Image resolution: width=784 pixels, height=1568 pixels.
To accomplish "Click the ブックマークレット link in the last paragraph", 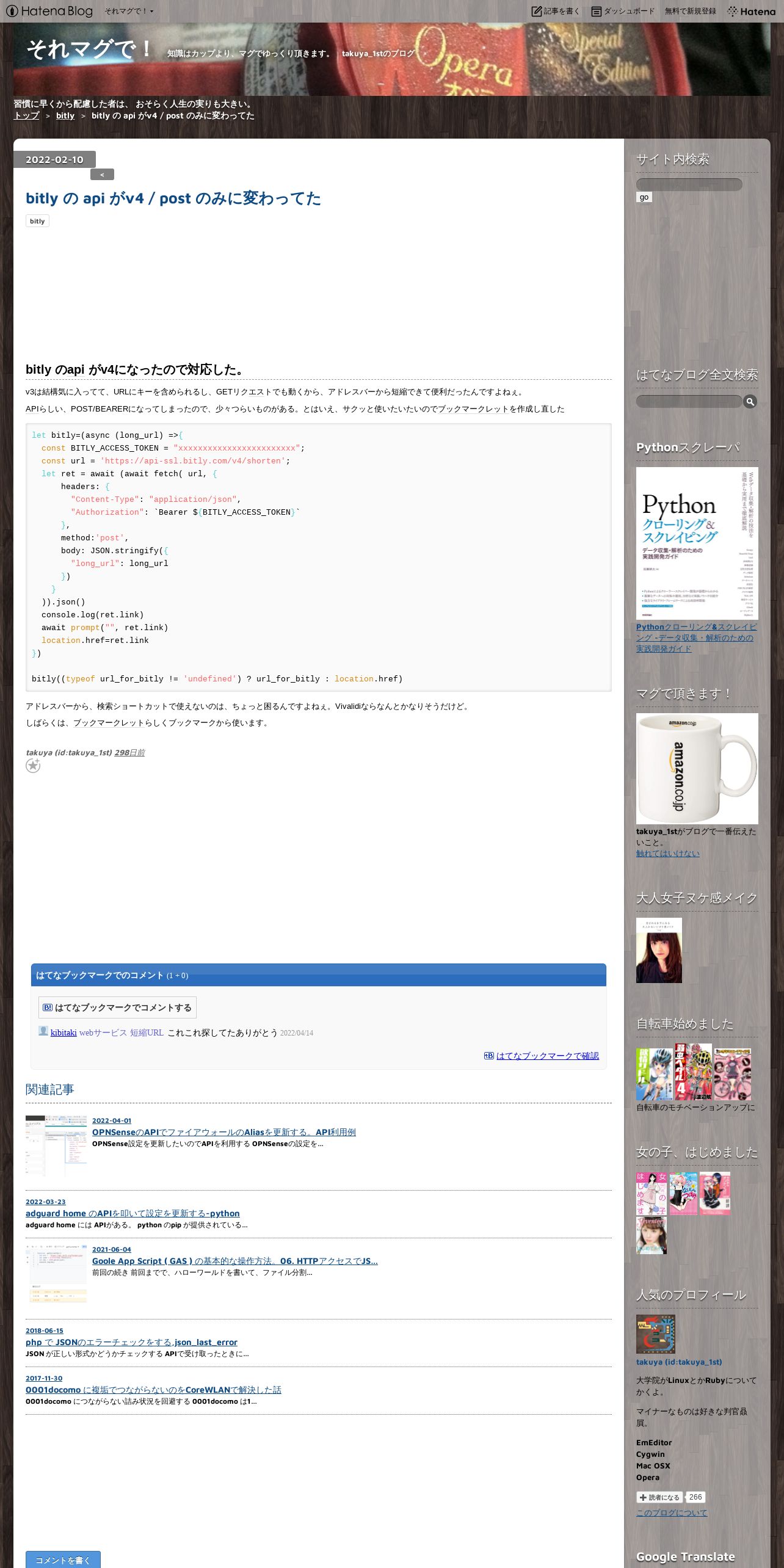I will coord(109,723).
